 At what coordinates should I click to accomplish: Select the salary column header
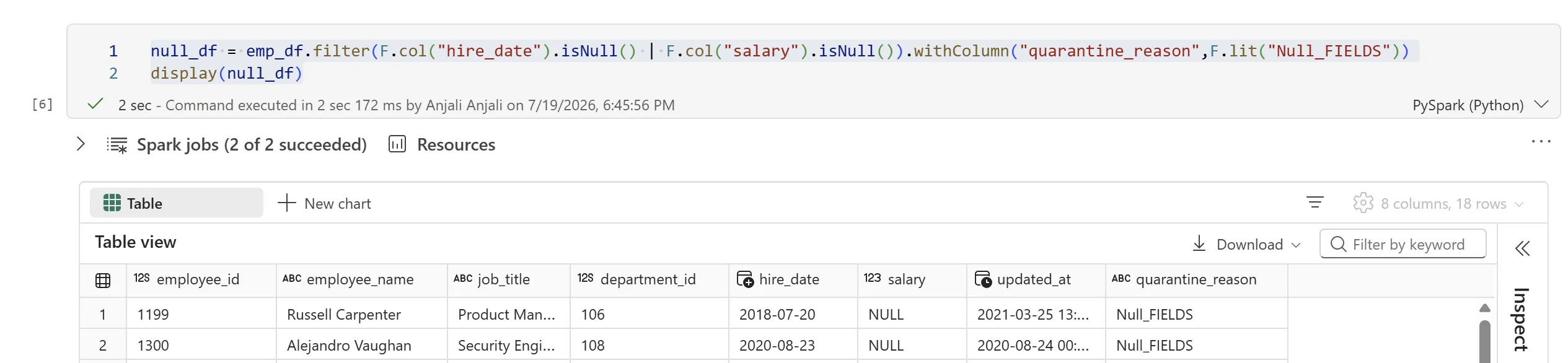pos(912,279)
